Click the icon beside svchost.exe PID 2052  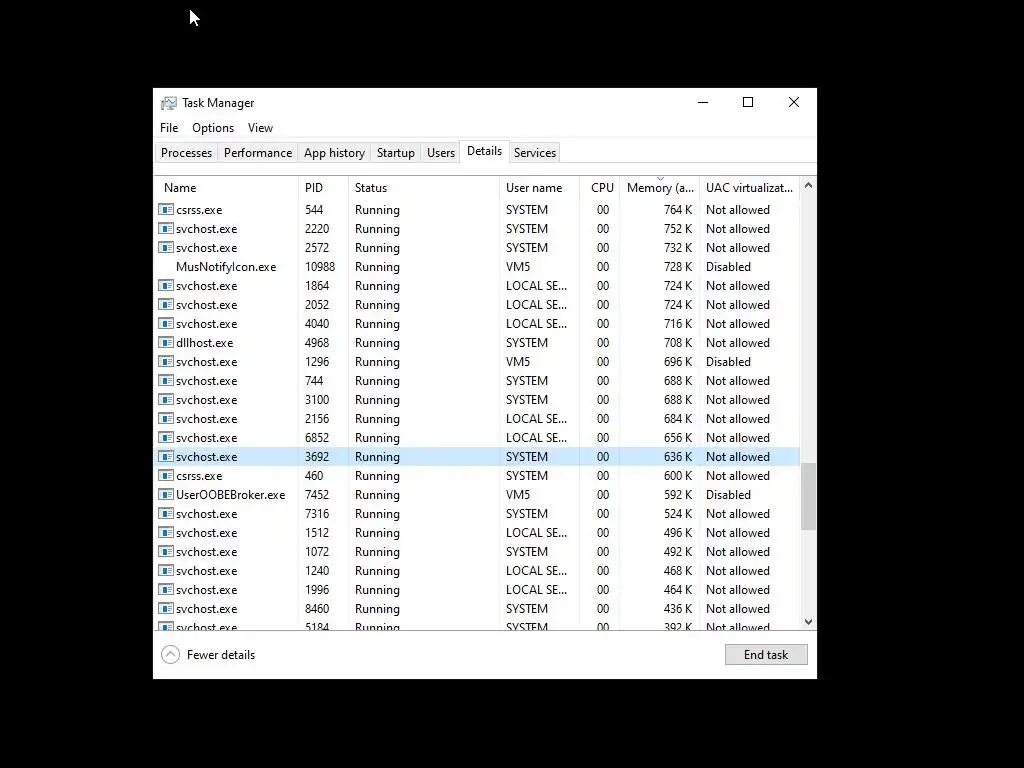point(166,304)
